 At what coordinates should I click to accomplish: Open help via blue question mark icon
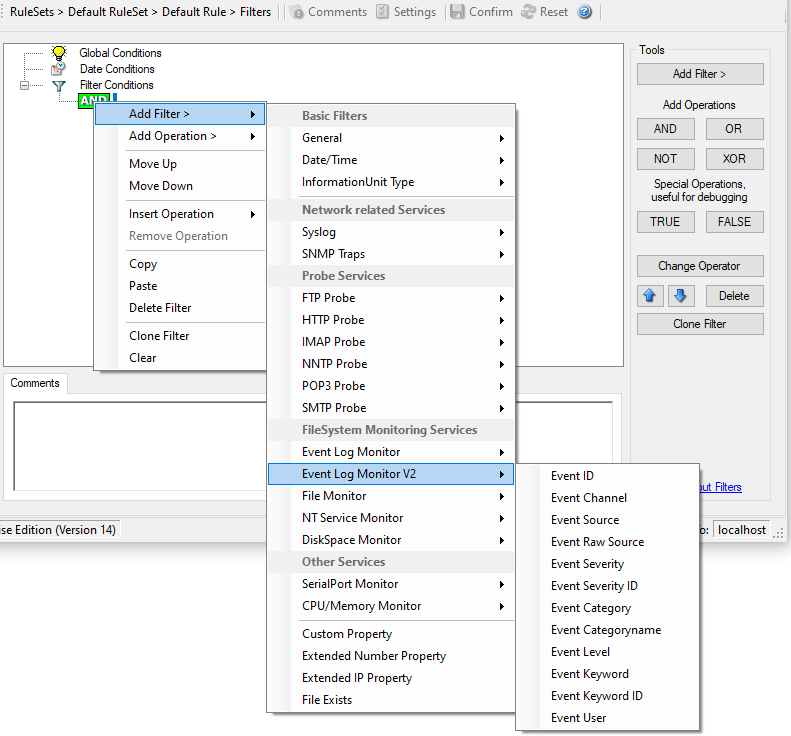click(585, 12)
